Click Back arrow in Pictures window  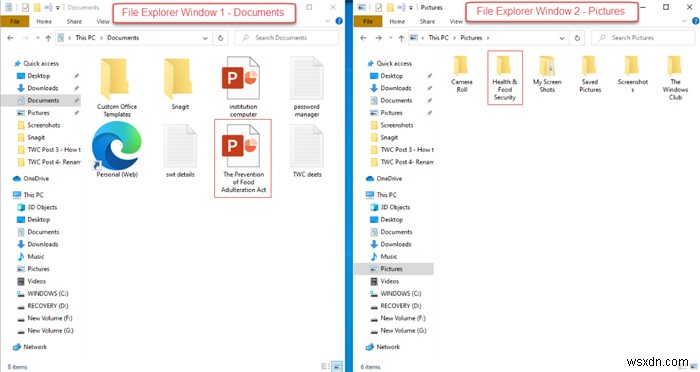(x=363, y=38)
